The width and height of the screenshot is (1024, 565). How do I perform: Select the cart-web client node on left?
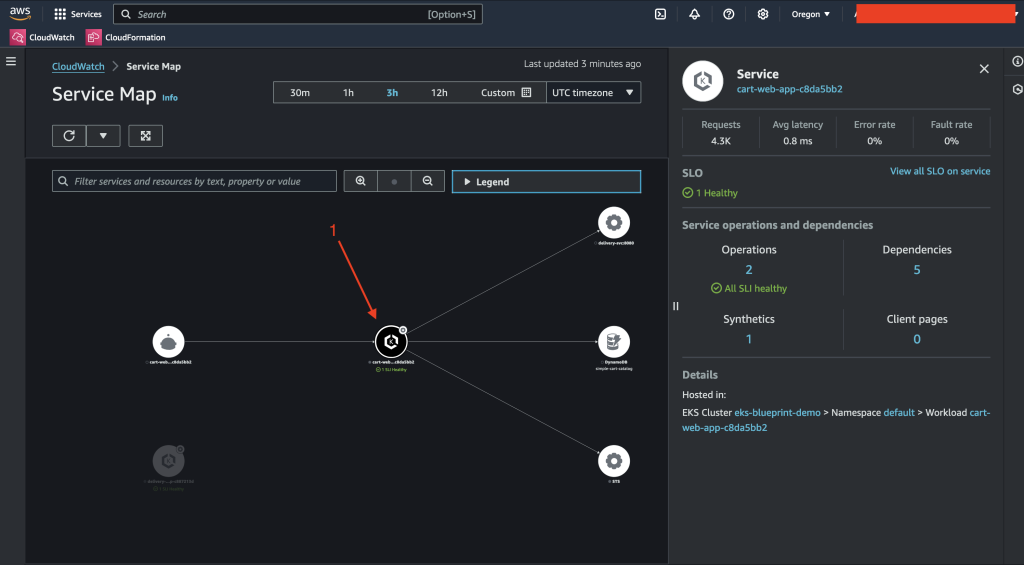168,342
